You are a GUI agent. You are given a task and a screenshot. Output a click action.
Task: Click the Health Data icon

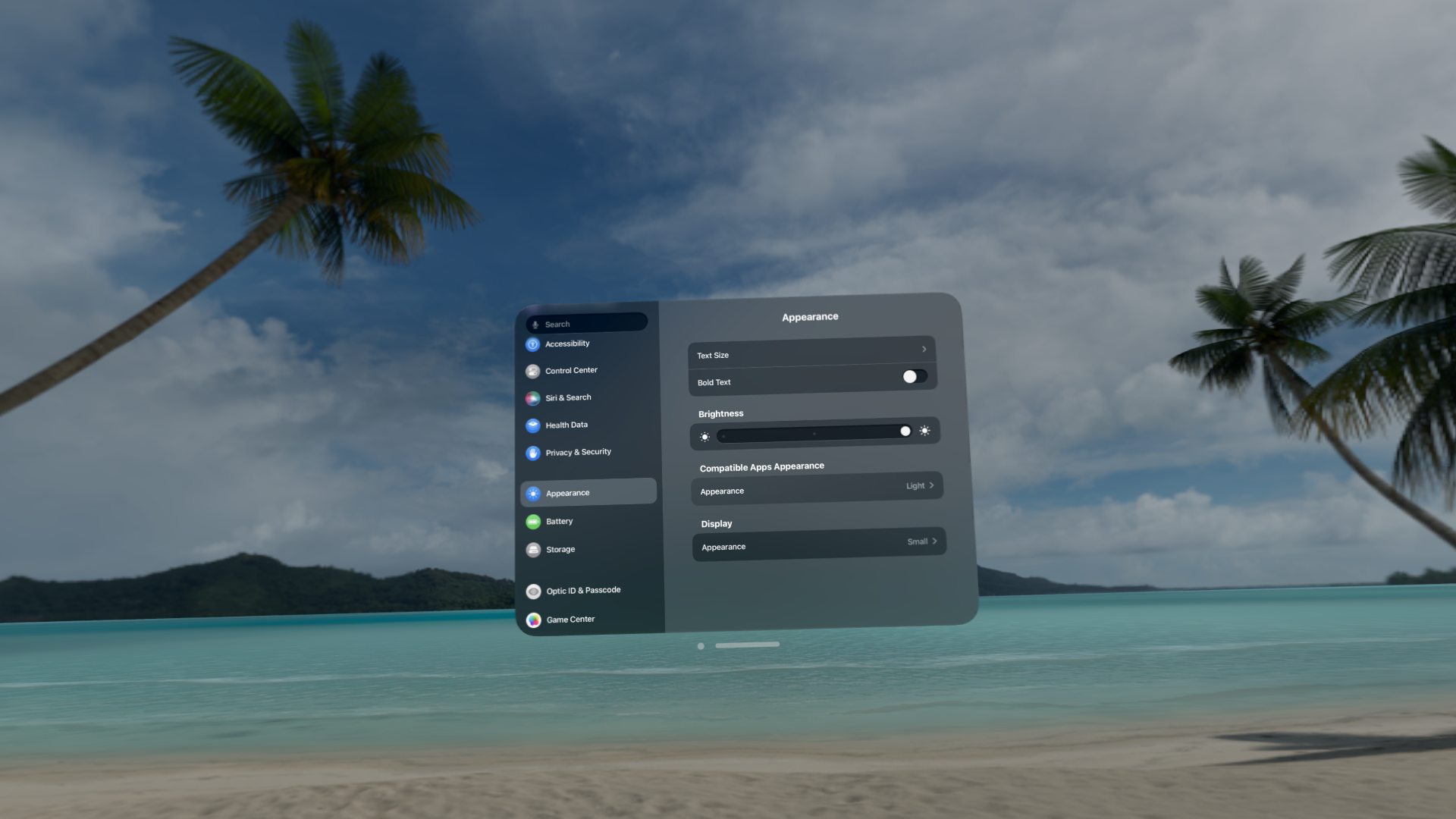coord(532,425)
